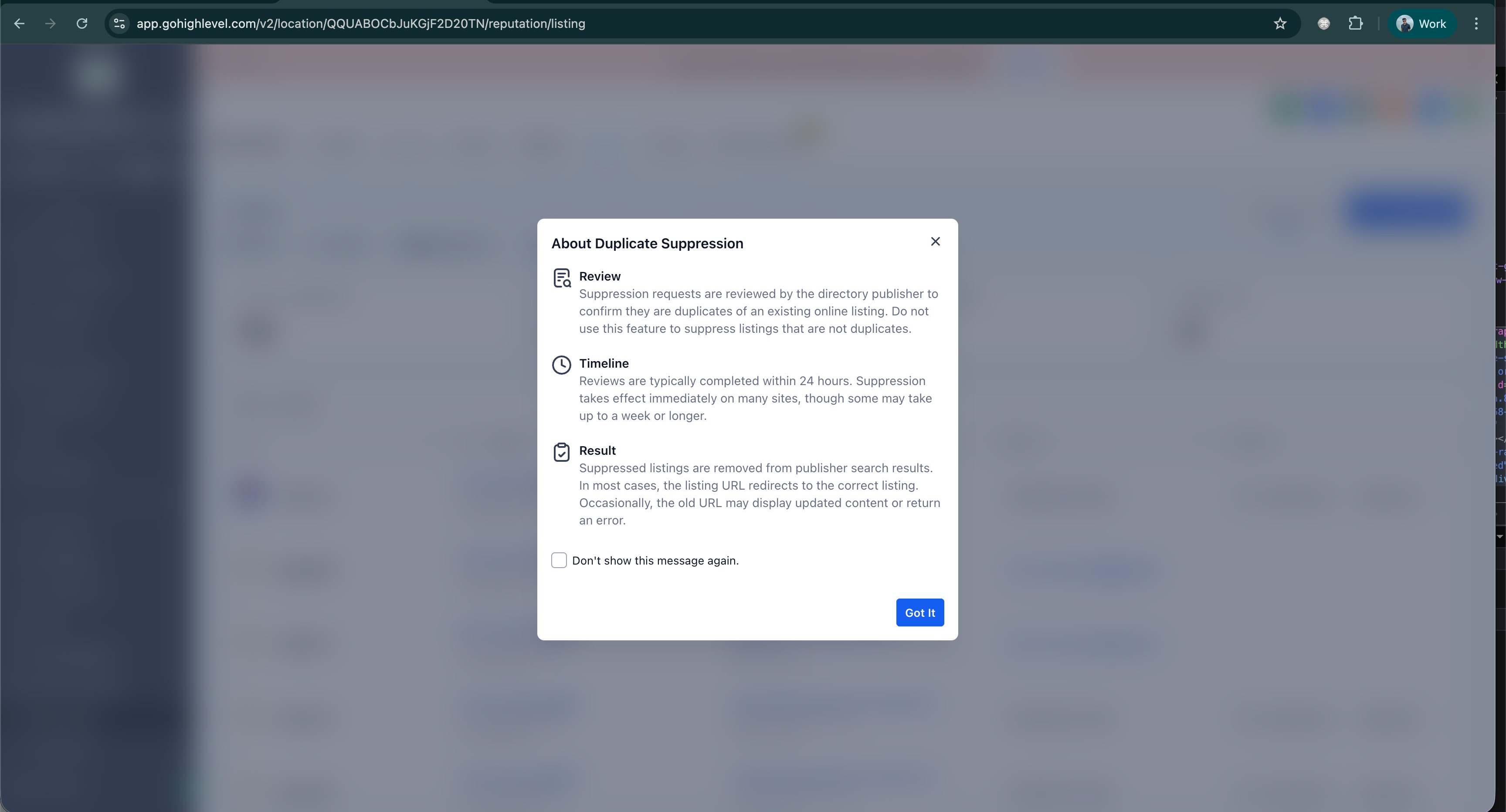Click the Review document-search icon
The image size is (1506, 812).
(x=561, y=278)
